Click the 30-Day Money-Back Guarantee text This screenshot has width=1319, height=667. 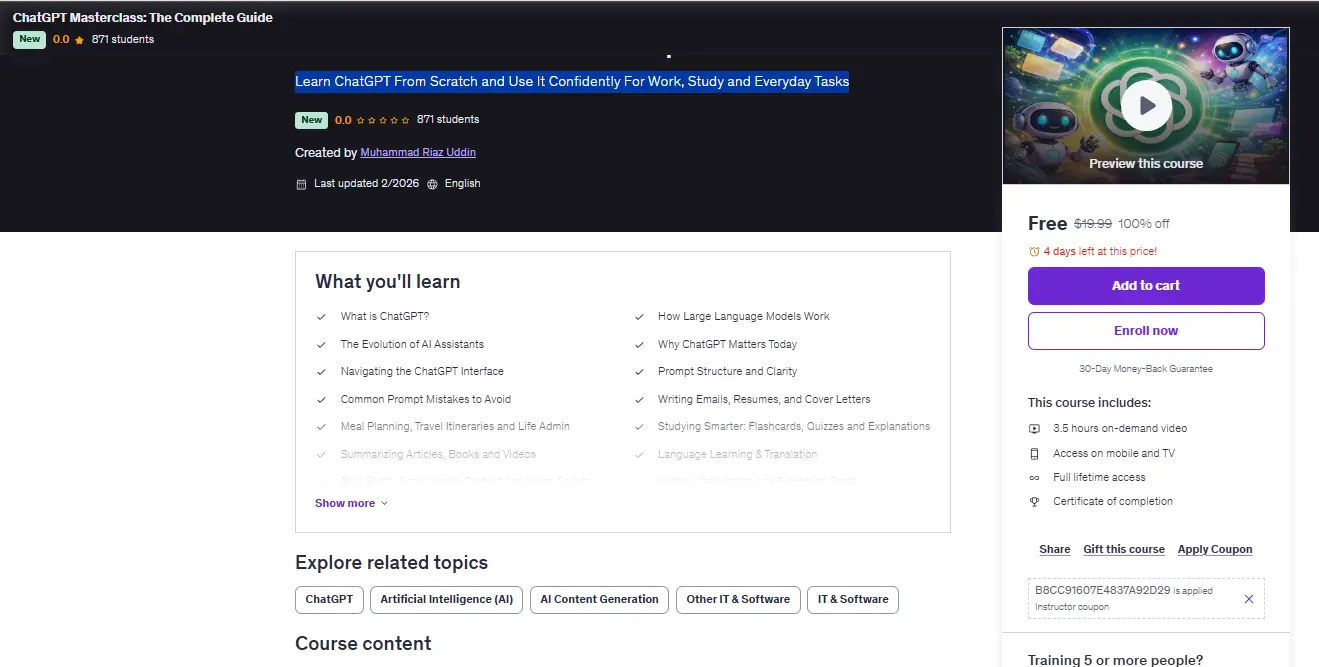[1146, 369]
